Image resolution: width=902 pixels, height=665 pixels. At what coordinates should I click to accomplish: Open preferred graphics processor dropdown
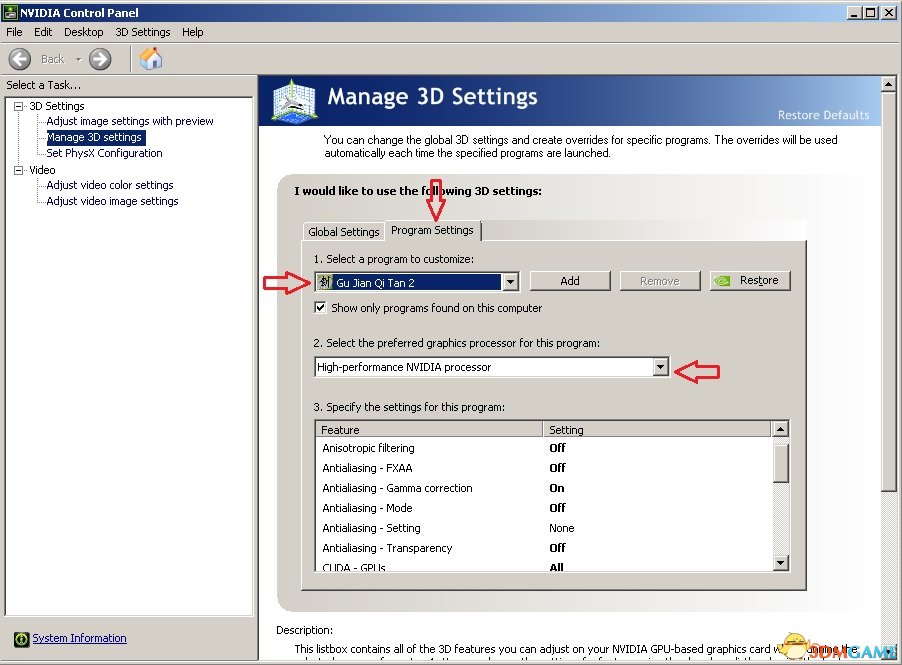point(659,367)
